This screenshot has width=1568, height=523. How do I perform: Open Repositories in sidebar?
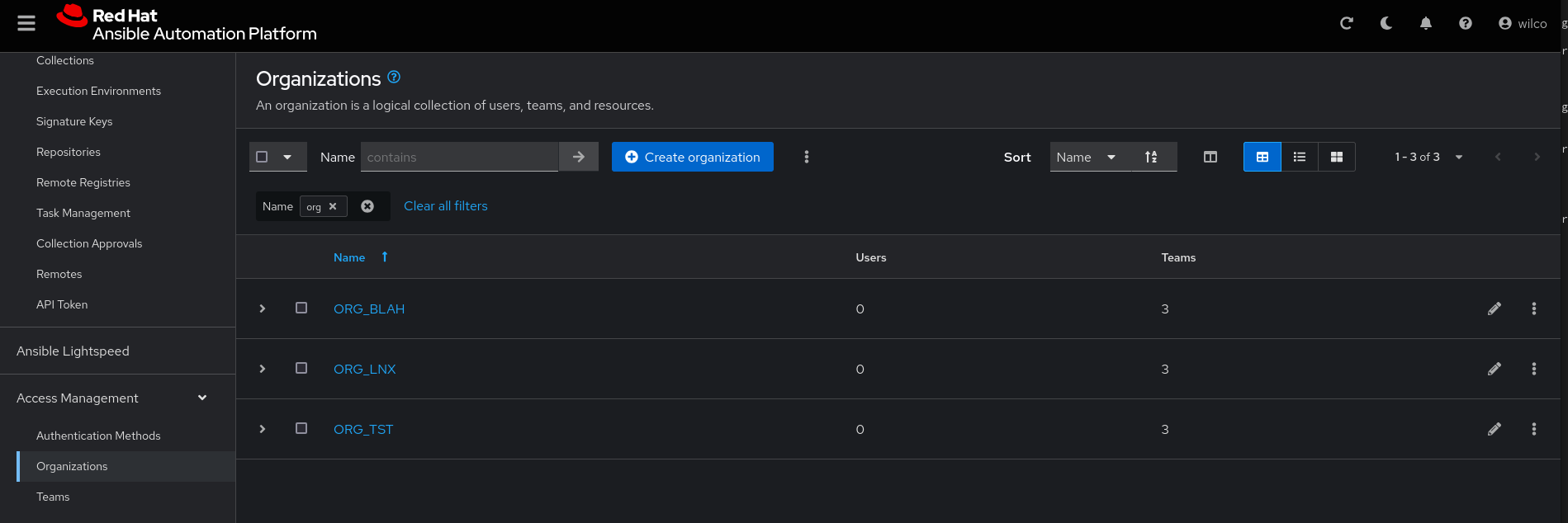pos(69,152)
